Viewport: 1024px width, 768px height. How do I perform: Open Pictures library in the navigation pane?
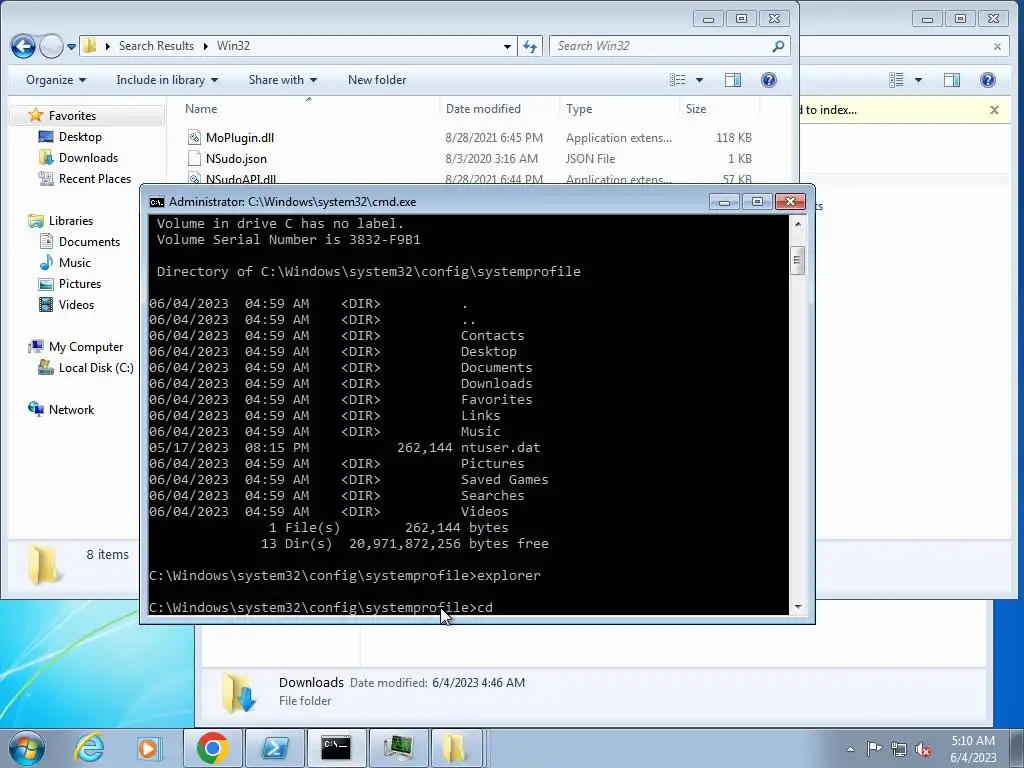coord(80,283)
